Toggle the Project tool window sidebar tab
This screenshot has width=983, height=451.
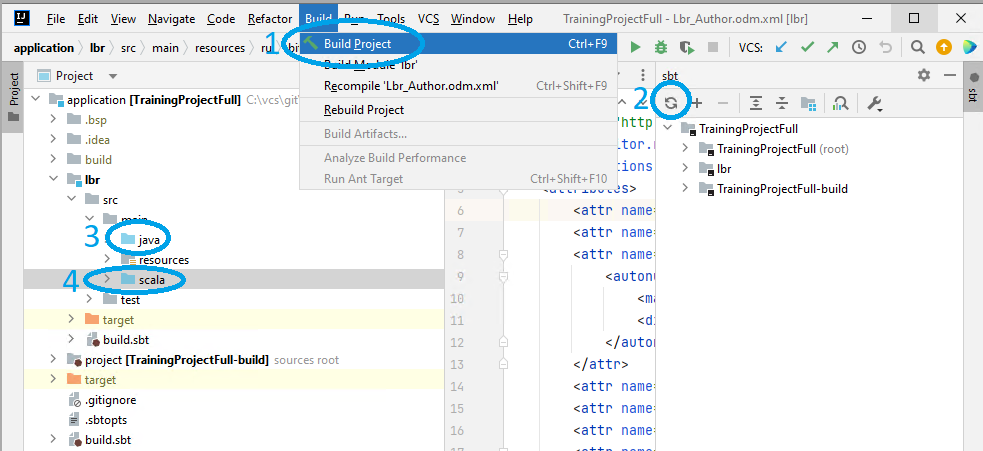(14, 96)
